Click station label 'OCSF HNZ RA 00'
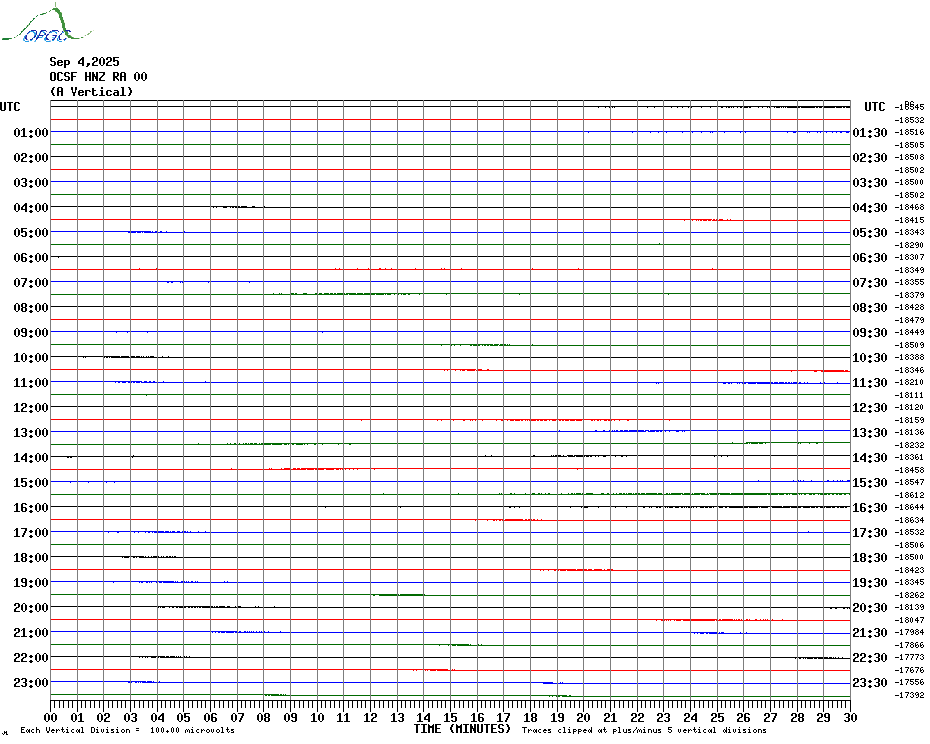The width and height of the screenshot is (930, 744). coord(98,77)
